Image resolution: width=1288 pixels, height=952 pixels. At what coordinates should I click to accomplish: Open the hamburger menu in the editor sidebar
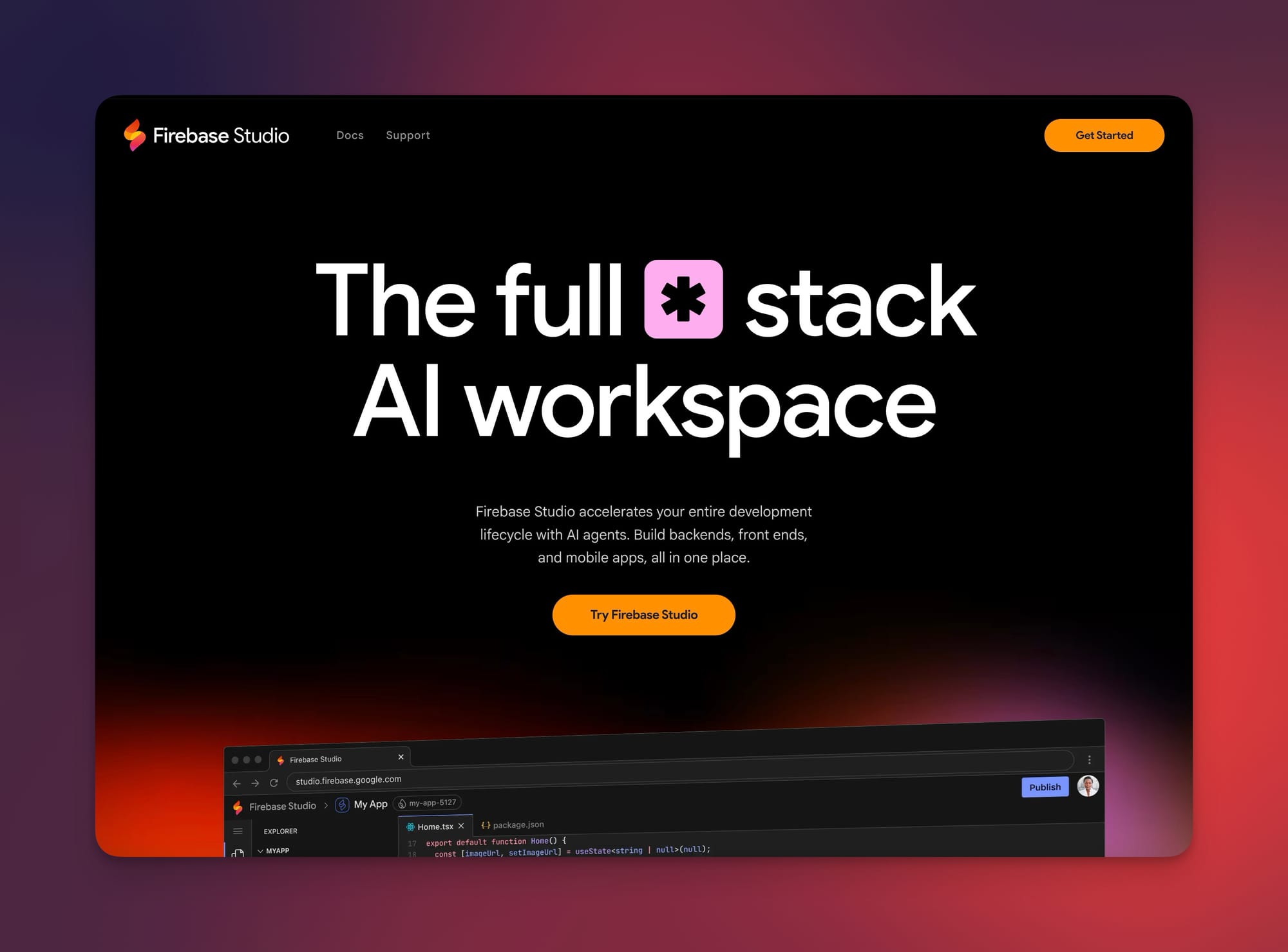(238, 830)
